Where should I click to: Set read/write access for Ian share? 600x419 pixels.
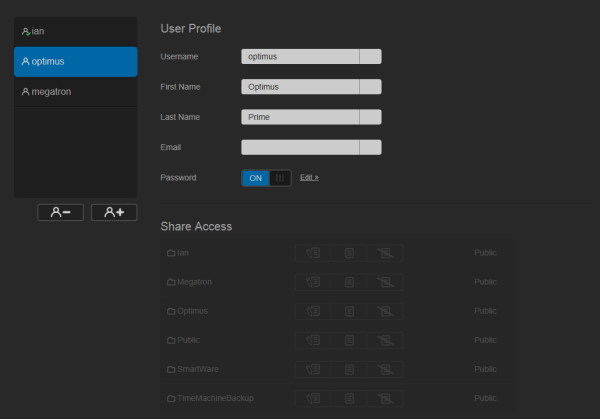pos(313,253)
